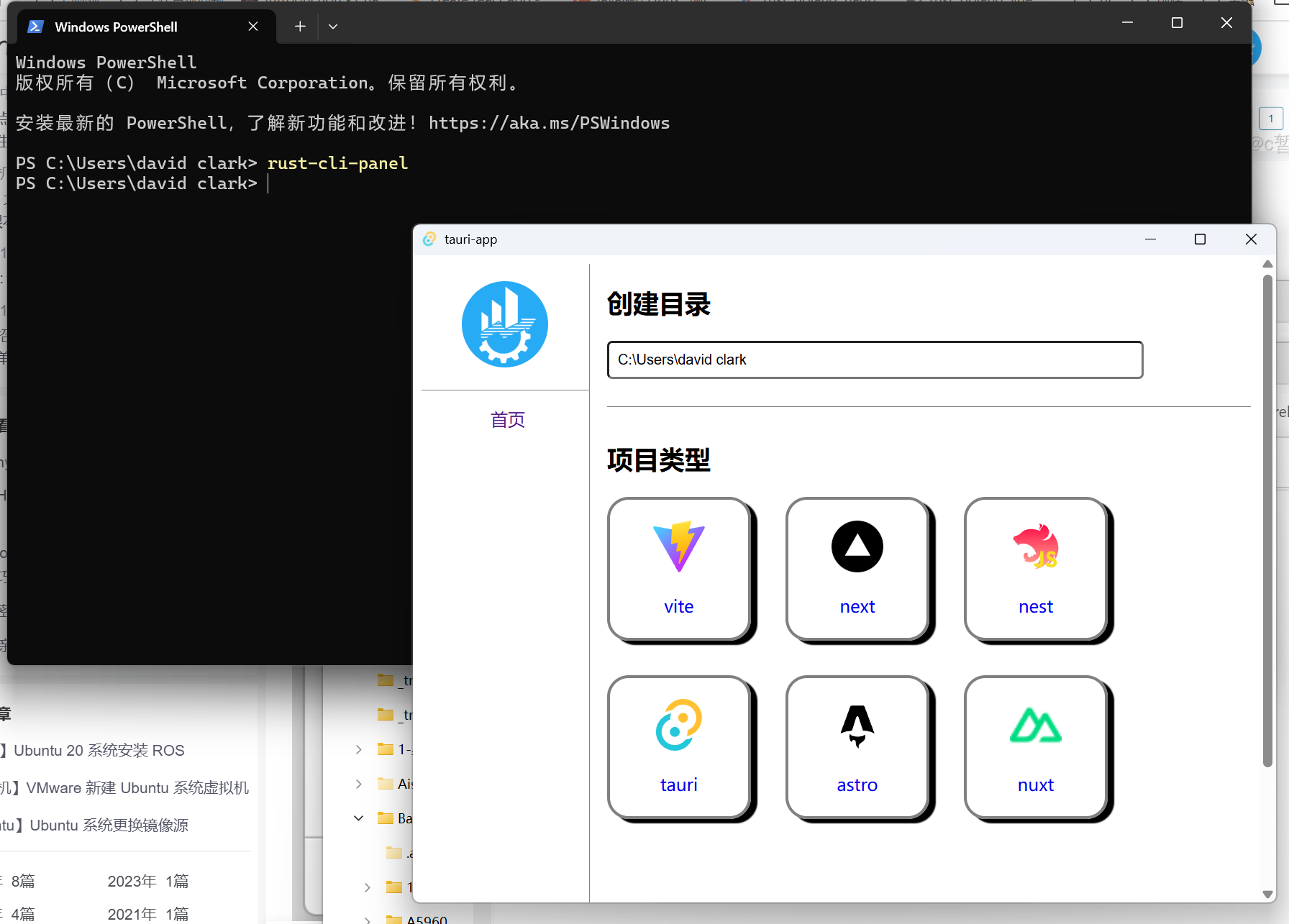Click the tauri-app vertical scrollbar thumb

click(x=1267, y=521)
